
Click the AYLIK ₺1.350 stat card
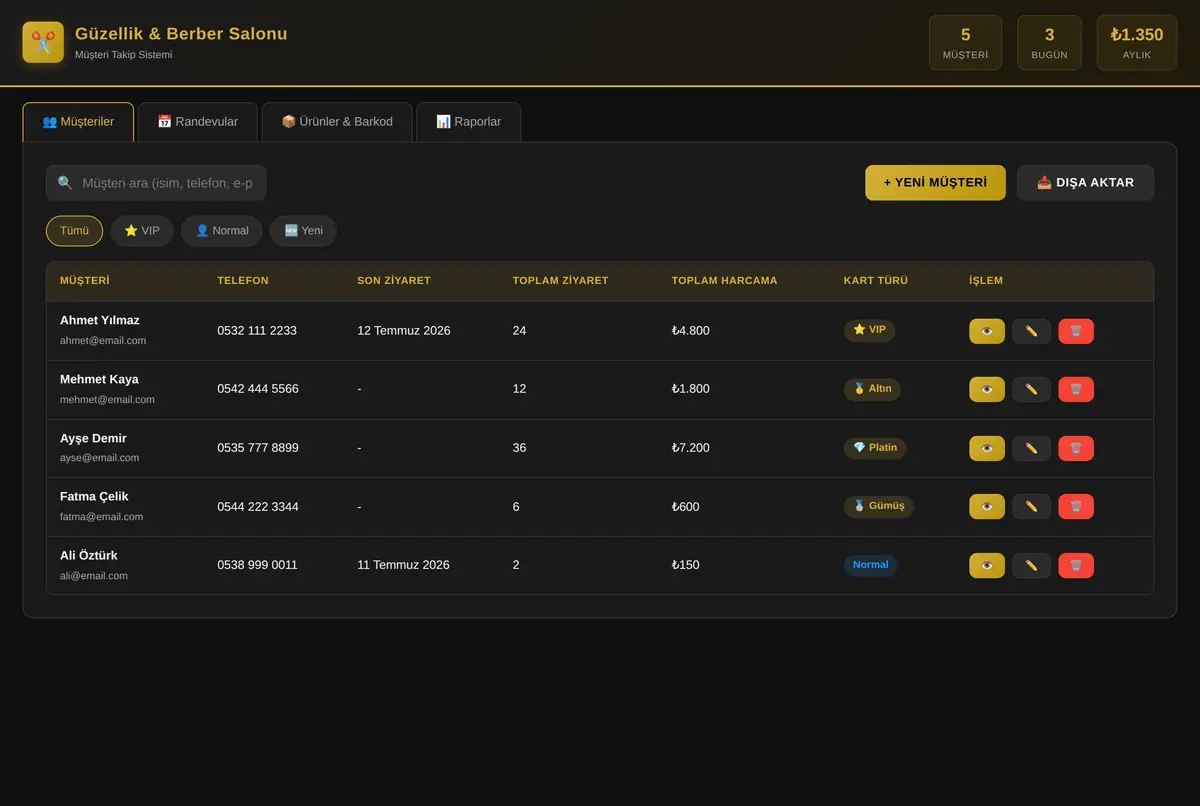coord(1137,43)
